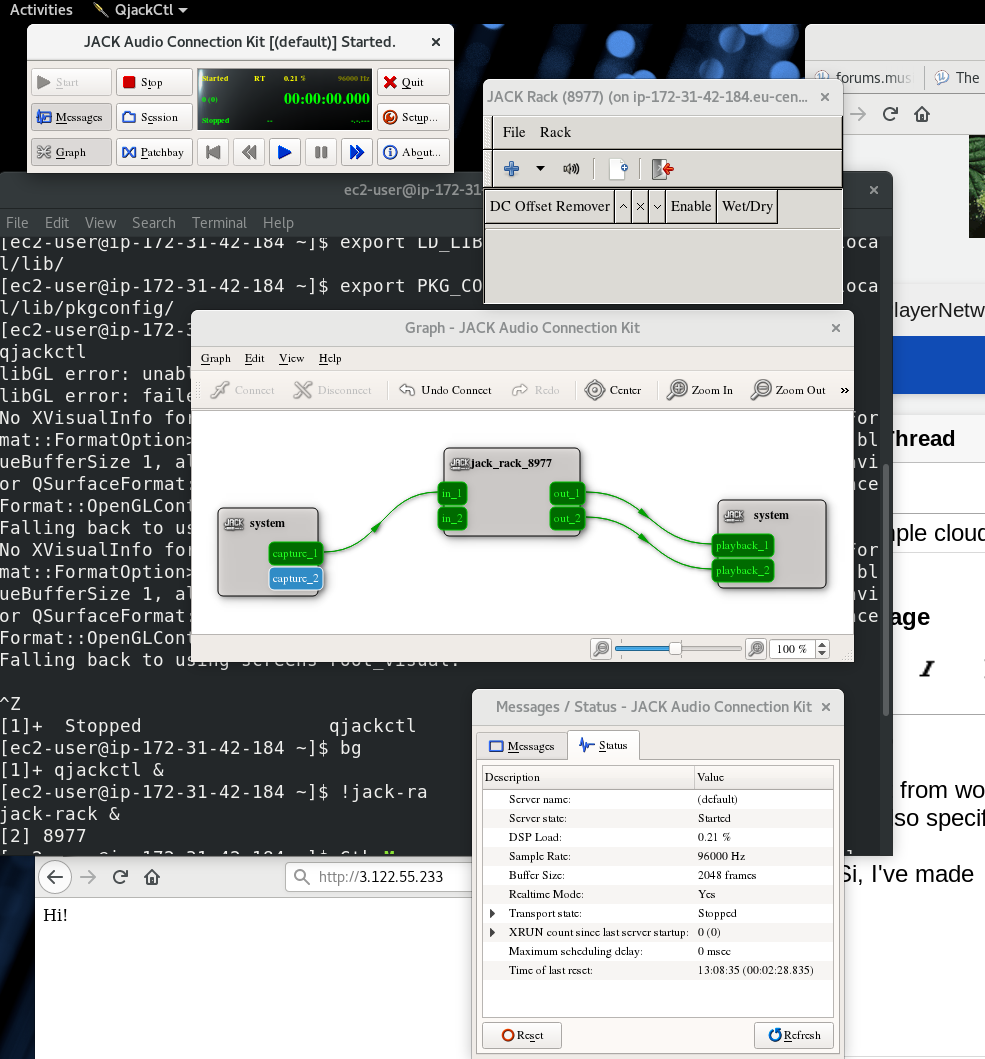Switch to the Messages tab
Image resolution: width=985 pixels, height=1059 pixels.
pos(521,746)
